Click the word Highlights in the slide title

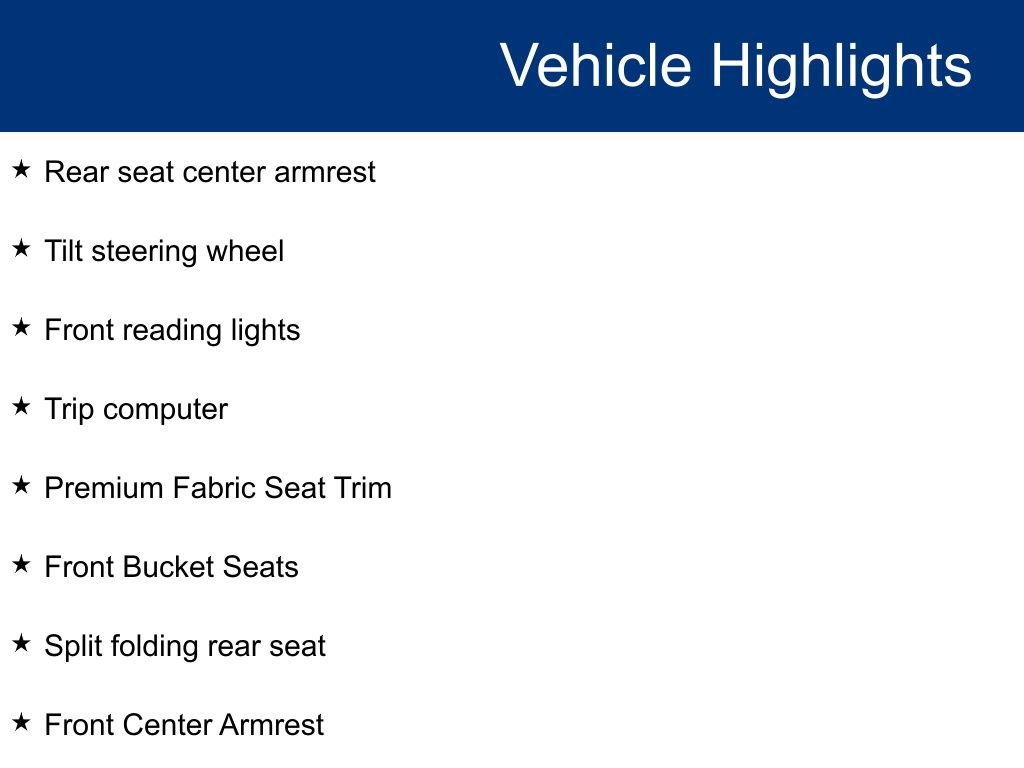point(841,66)
